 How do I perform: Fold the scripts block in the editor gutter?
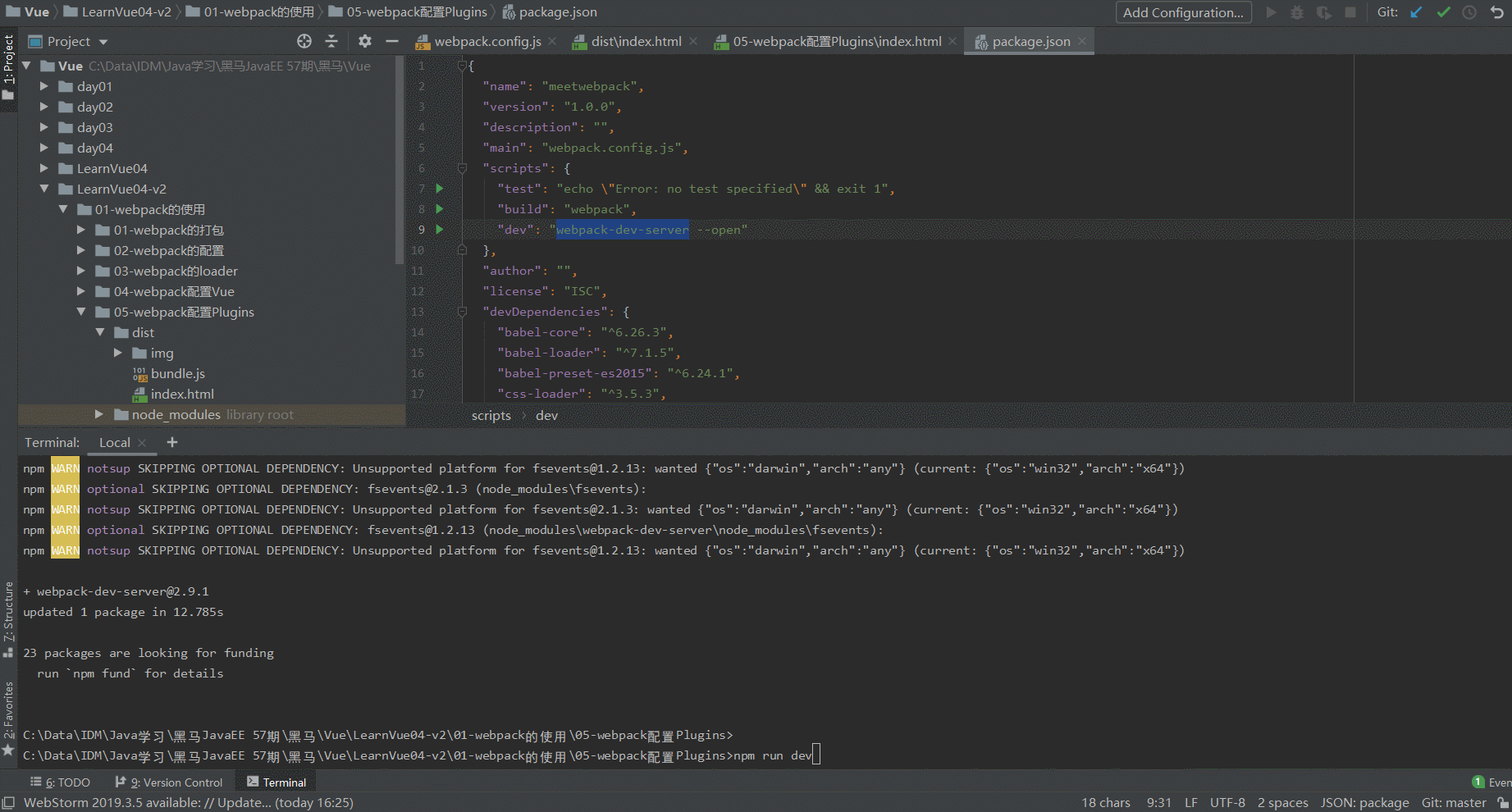tap(462, 168)
